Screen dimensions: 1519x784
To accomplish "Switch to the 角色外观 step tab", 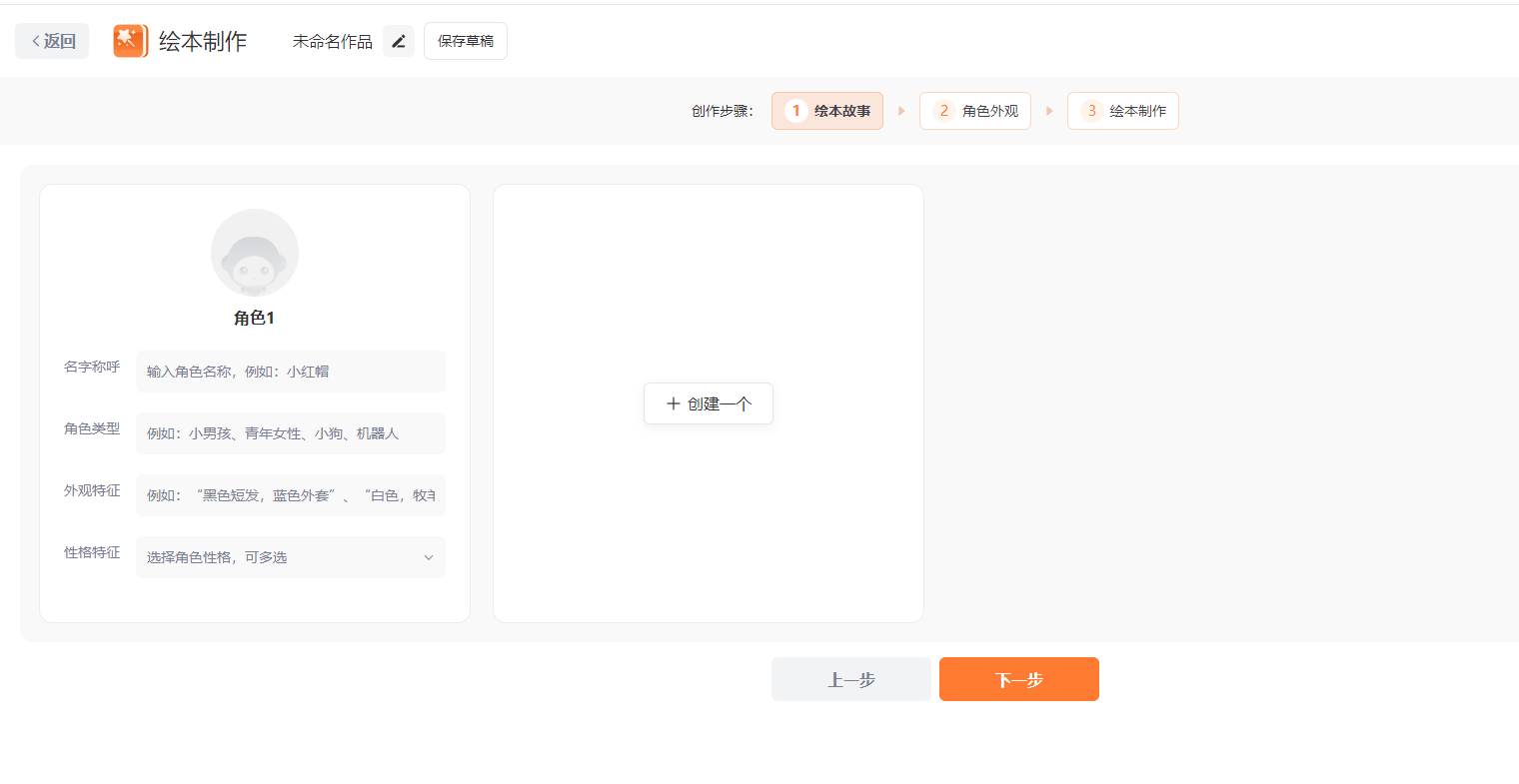I will click(x=975, y=110).
